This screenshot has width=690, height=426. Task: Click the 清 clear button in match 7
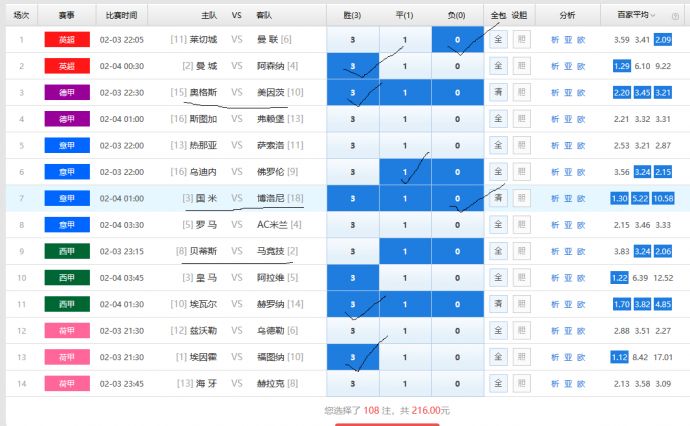click(498, 198)
